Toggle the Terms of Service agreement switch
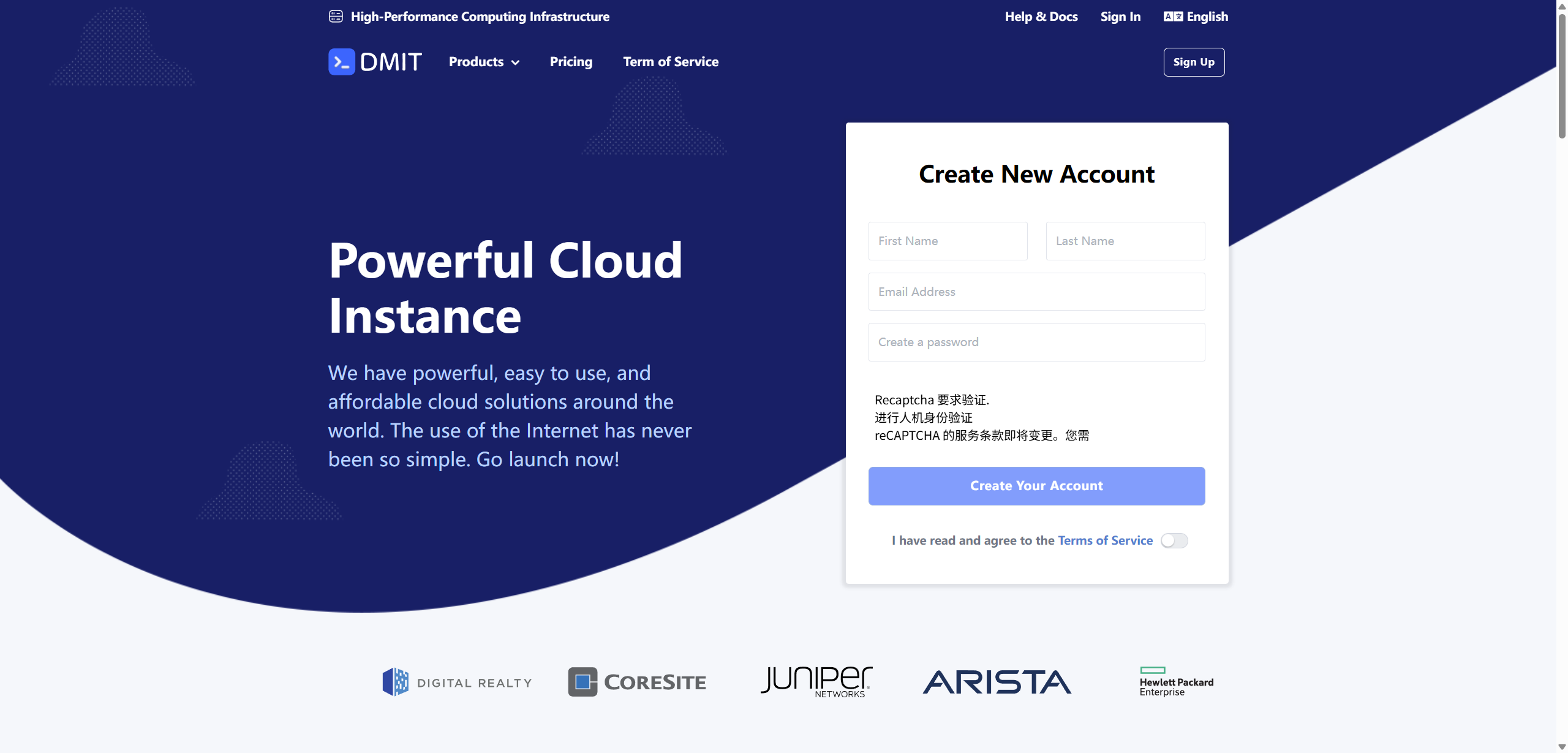Viewport: 1568px width, 753px height. [1174, 540]
